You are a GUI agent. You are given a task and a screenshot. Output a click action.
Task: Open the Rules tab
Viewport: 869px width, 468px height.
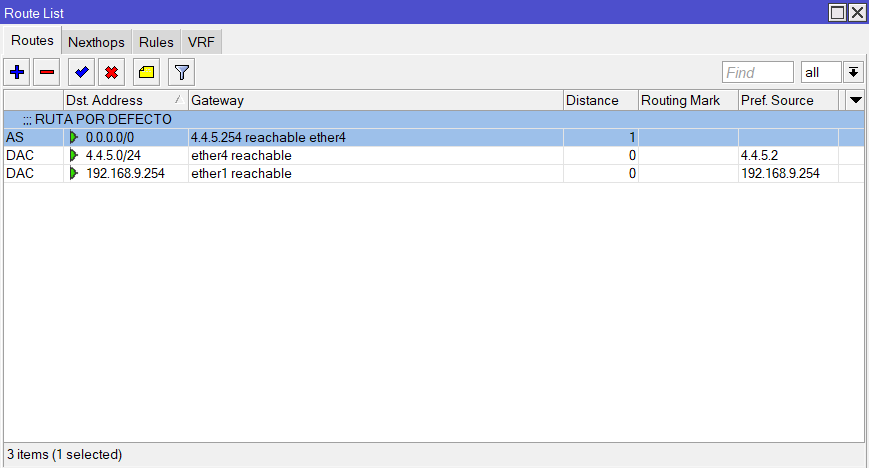click(x=156, y=42)
